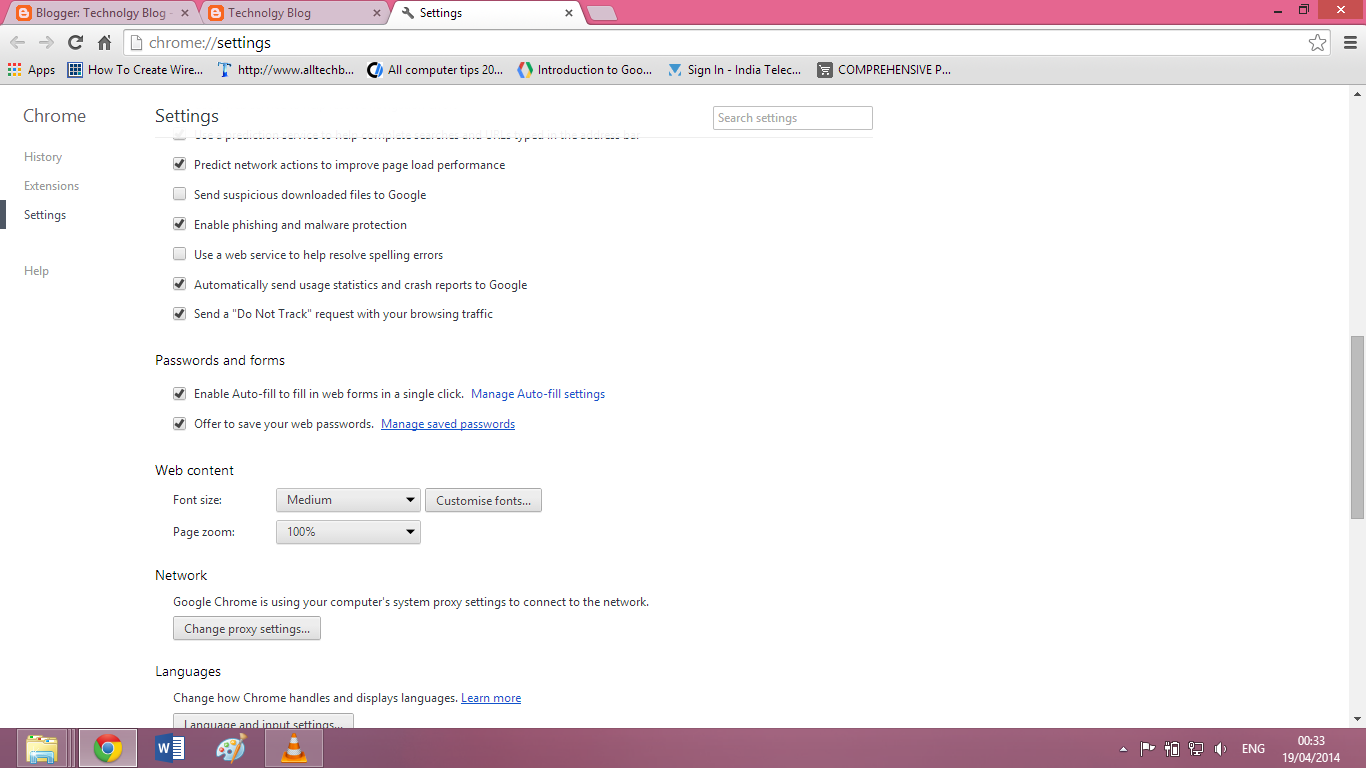Open 'Manage saved passwords' link
The width and height of the screenshot is (1366, 768).
[448, 424]
